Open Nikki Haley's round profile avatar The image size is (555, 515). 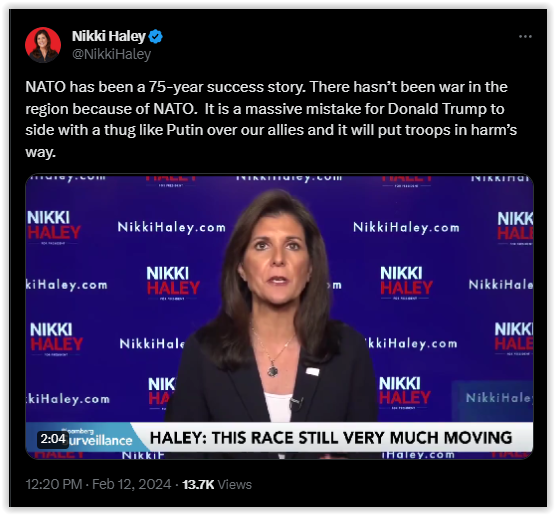coord(43,45)
